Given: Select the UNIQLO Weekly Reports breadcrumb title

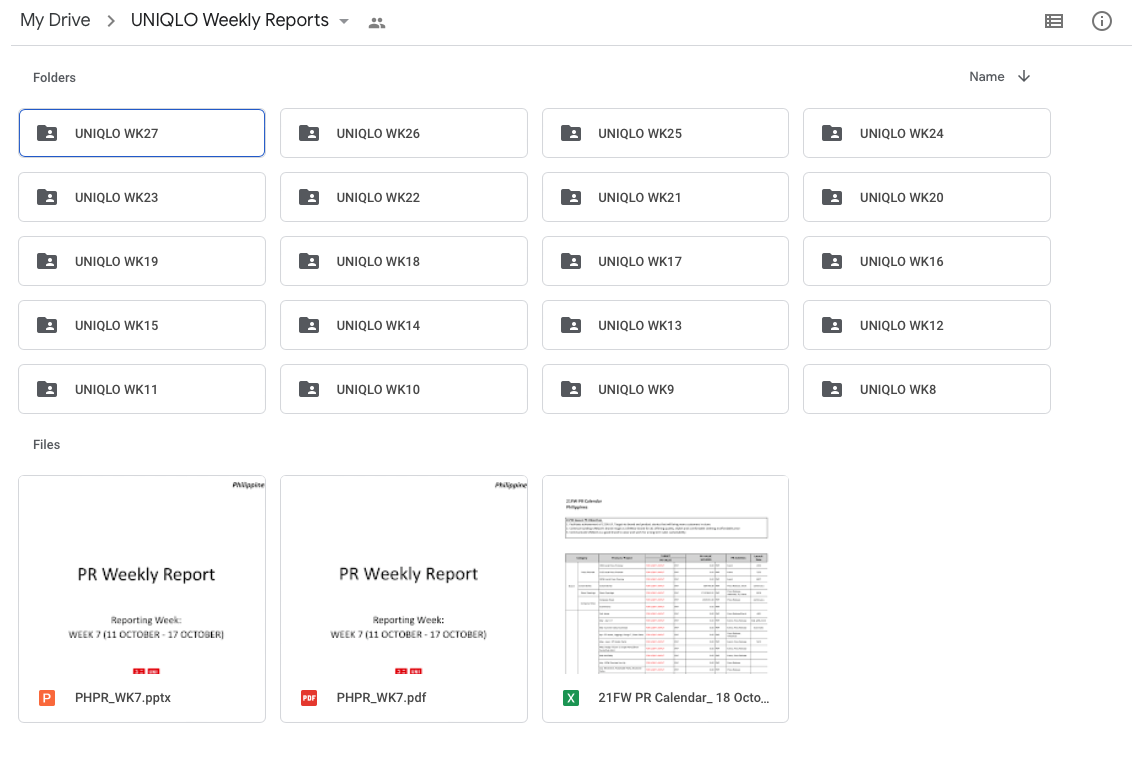Looking at the screenshot, I should (x=229, y=21).
